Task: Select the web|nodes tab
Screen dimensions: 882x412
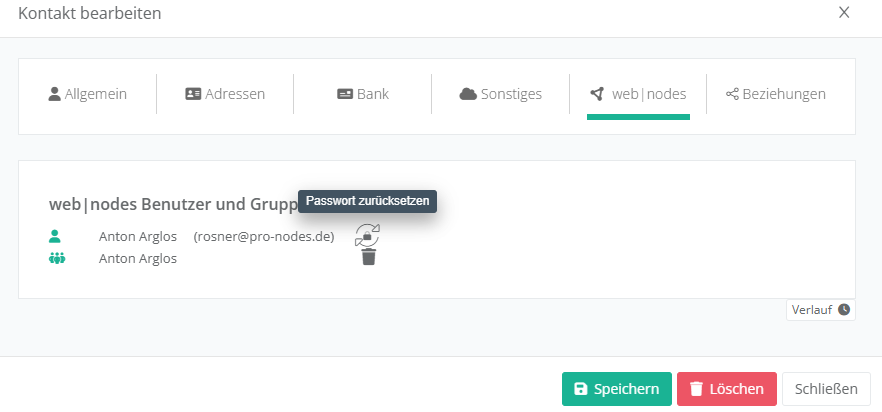Action: point(638,94)
